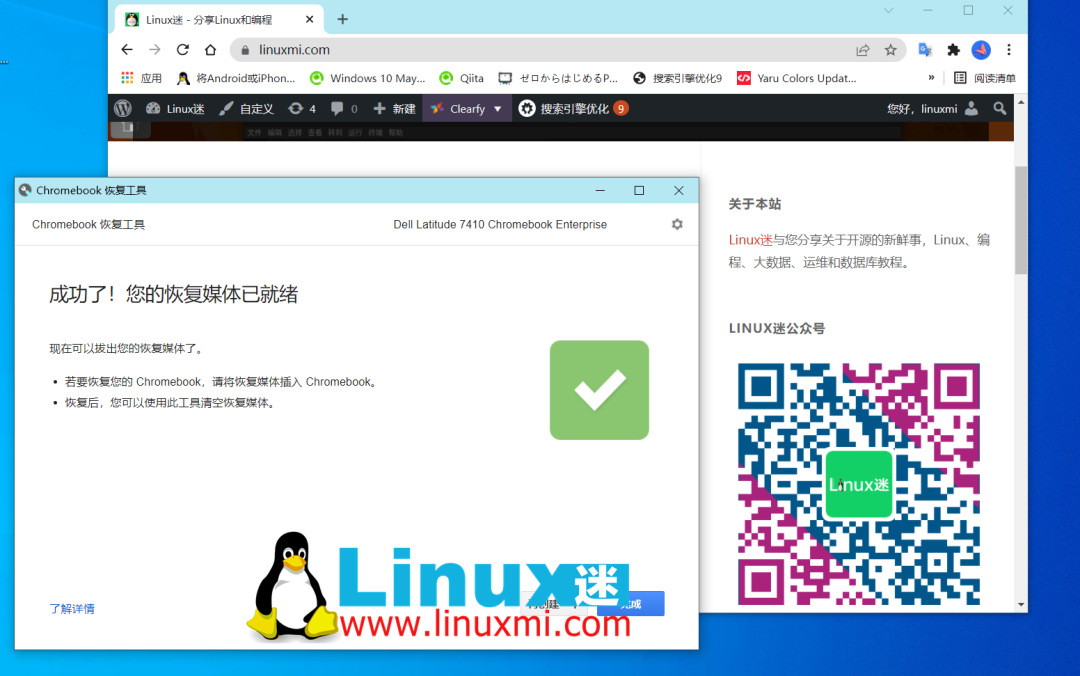Screen dimensions: 1080x676
Task: Share this page via address bar icon
Action: pos(862,50)
